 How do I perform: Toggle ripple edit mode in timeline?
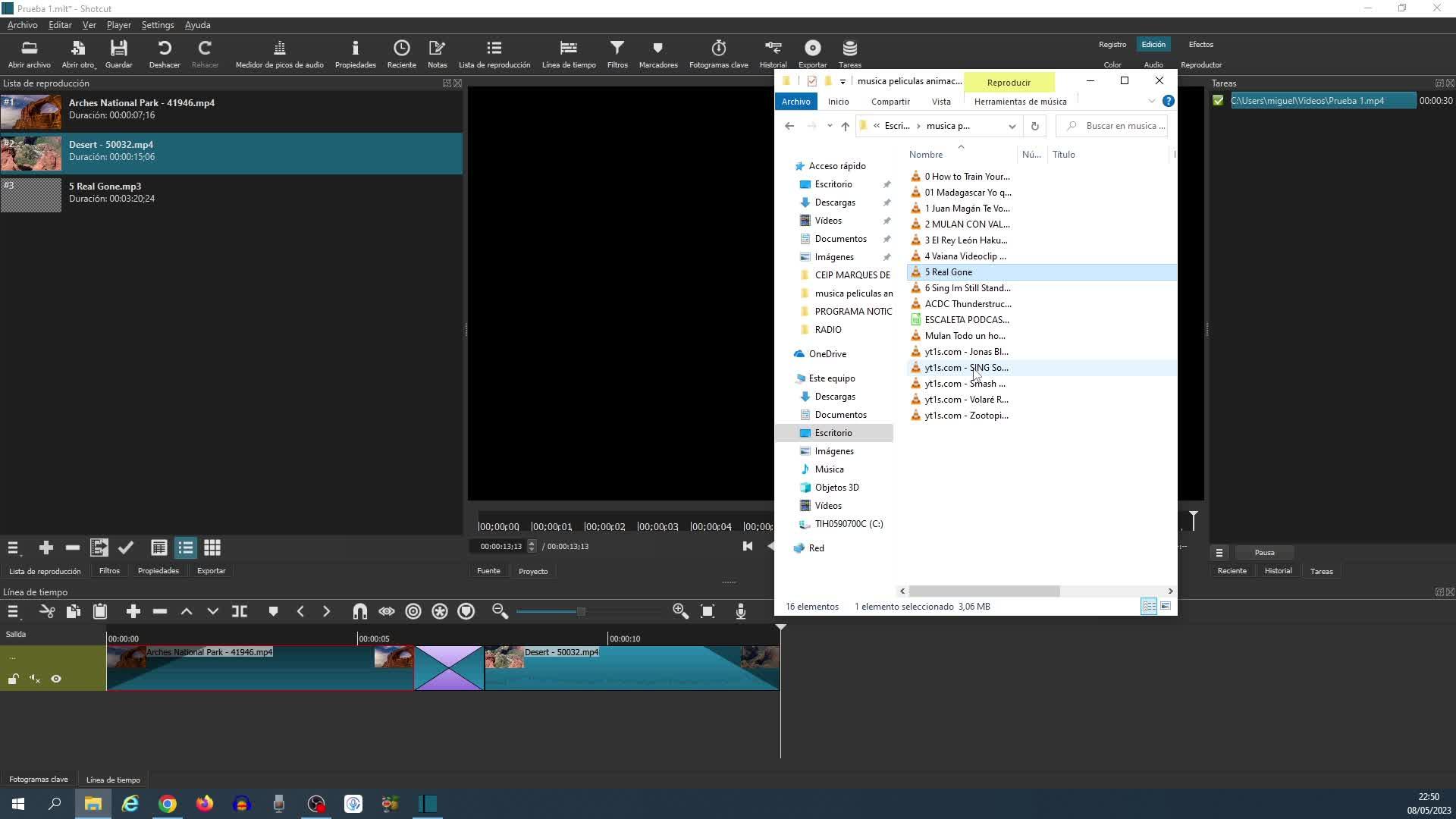tap(413, 612)
